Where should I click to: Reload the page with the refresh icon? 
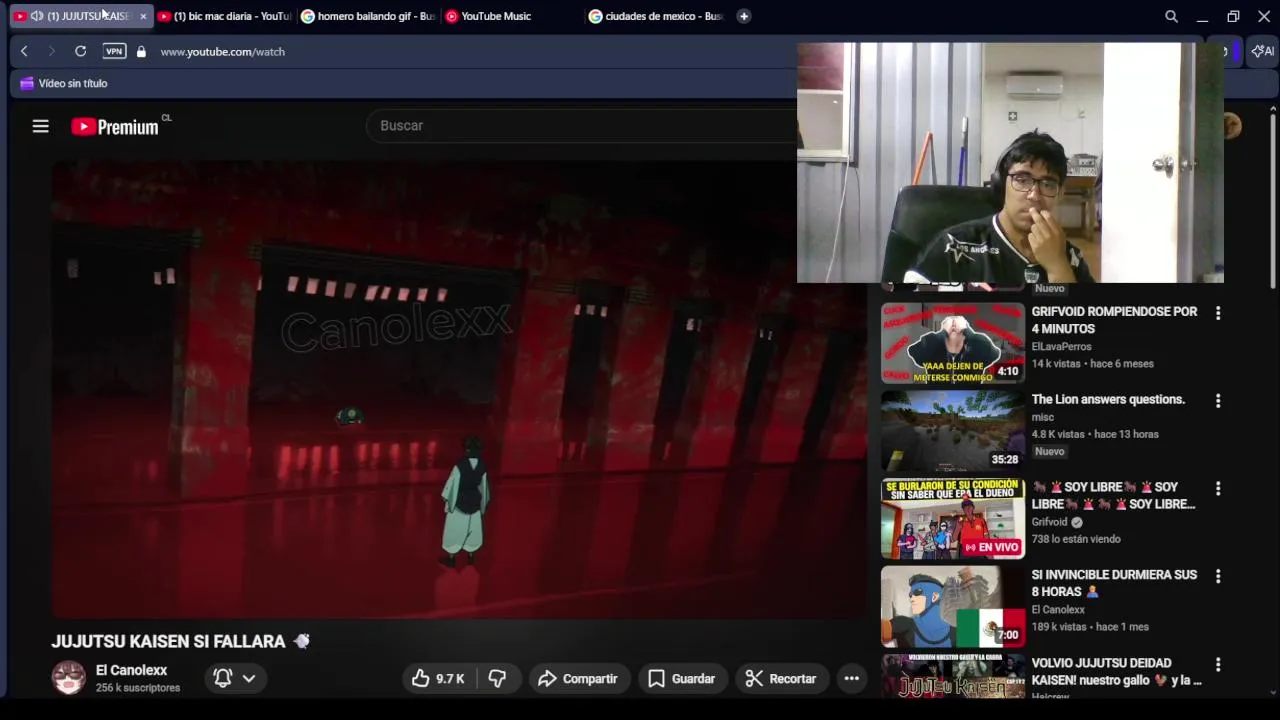pos(80,51)
